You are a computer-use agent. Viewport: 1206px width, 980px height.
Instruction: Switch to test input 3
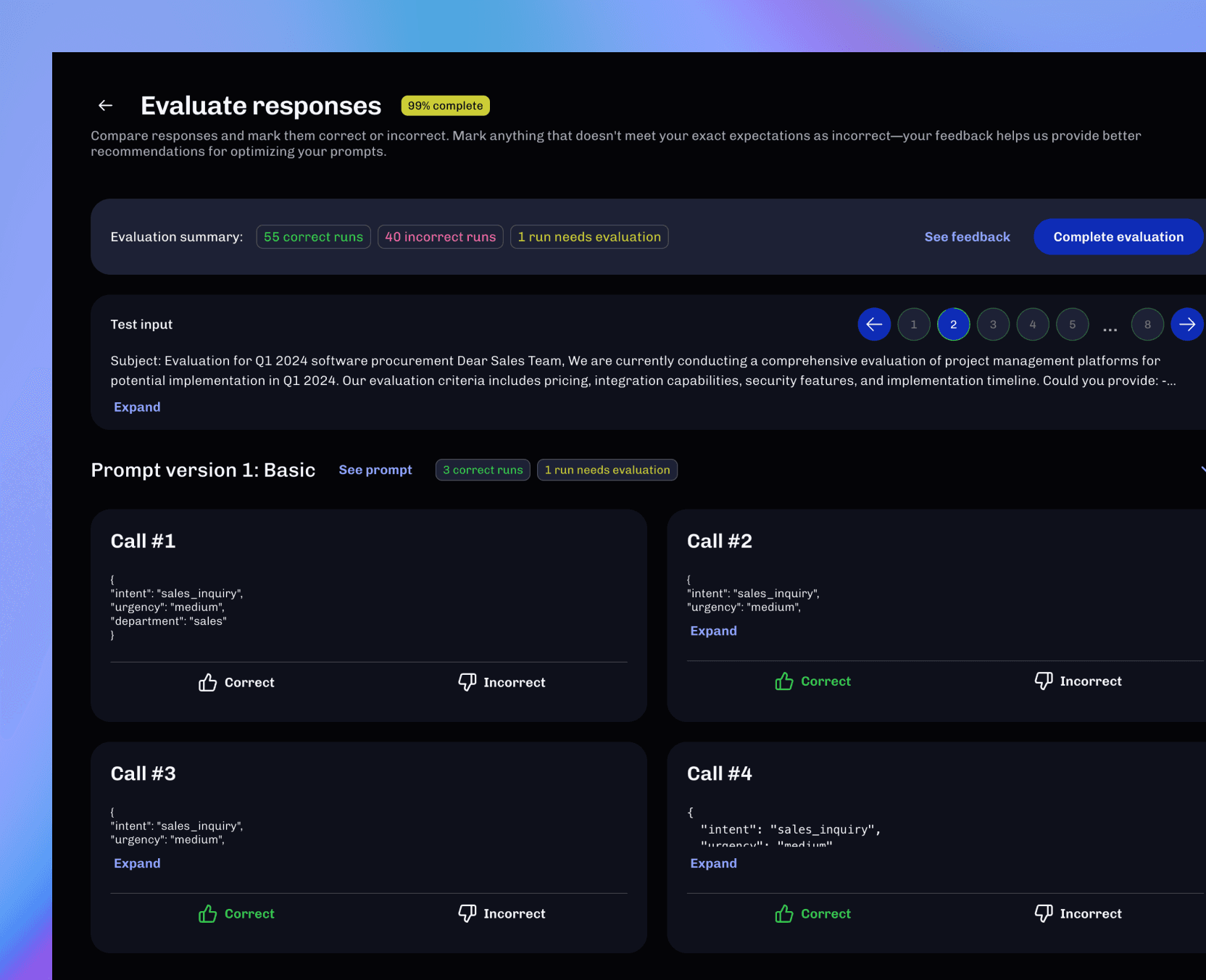point(993,324)
